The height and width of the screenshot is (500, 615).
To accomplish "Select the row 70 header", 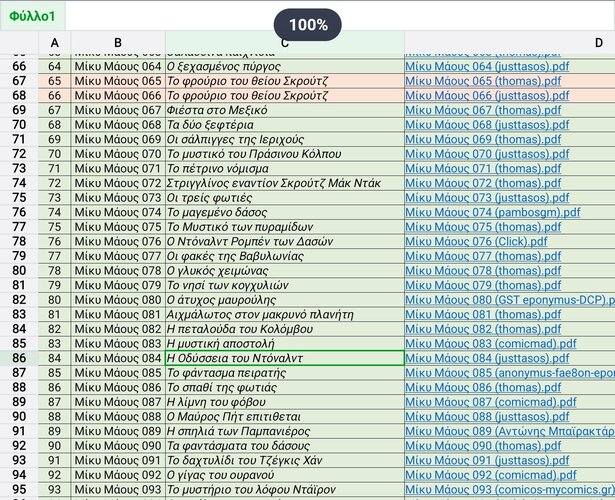I will [19, 125].
